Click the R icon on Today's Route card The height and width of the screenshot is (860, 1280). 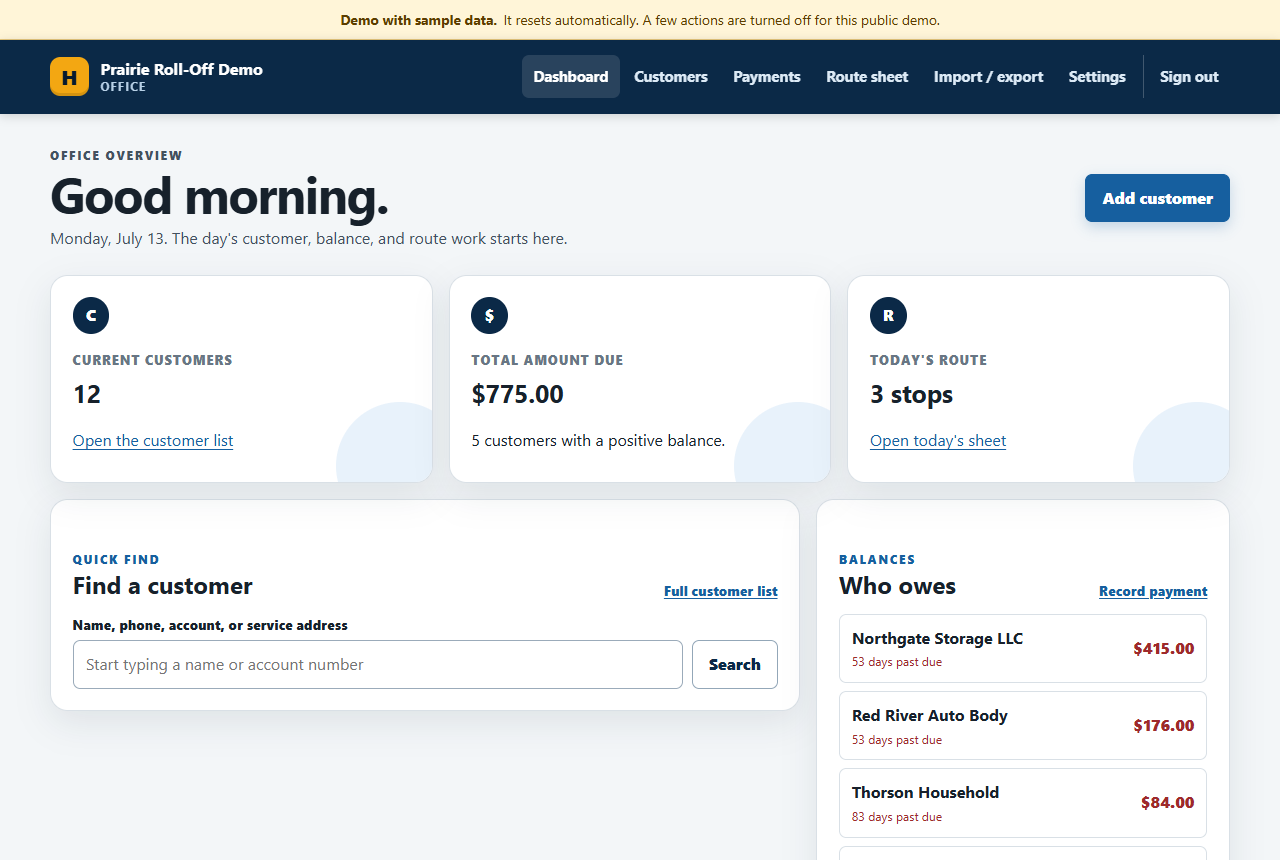click(888, 315)
